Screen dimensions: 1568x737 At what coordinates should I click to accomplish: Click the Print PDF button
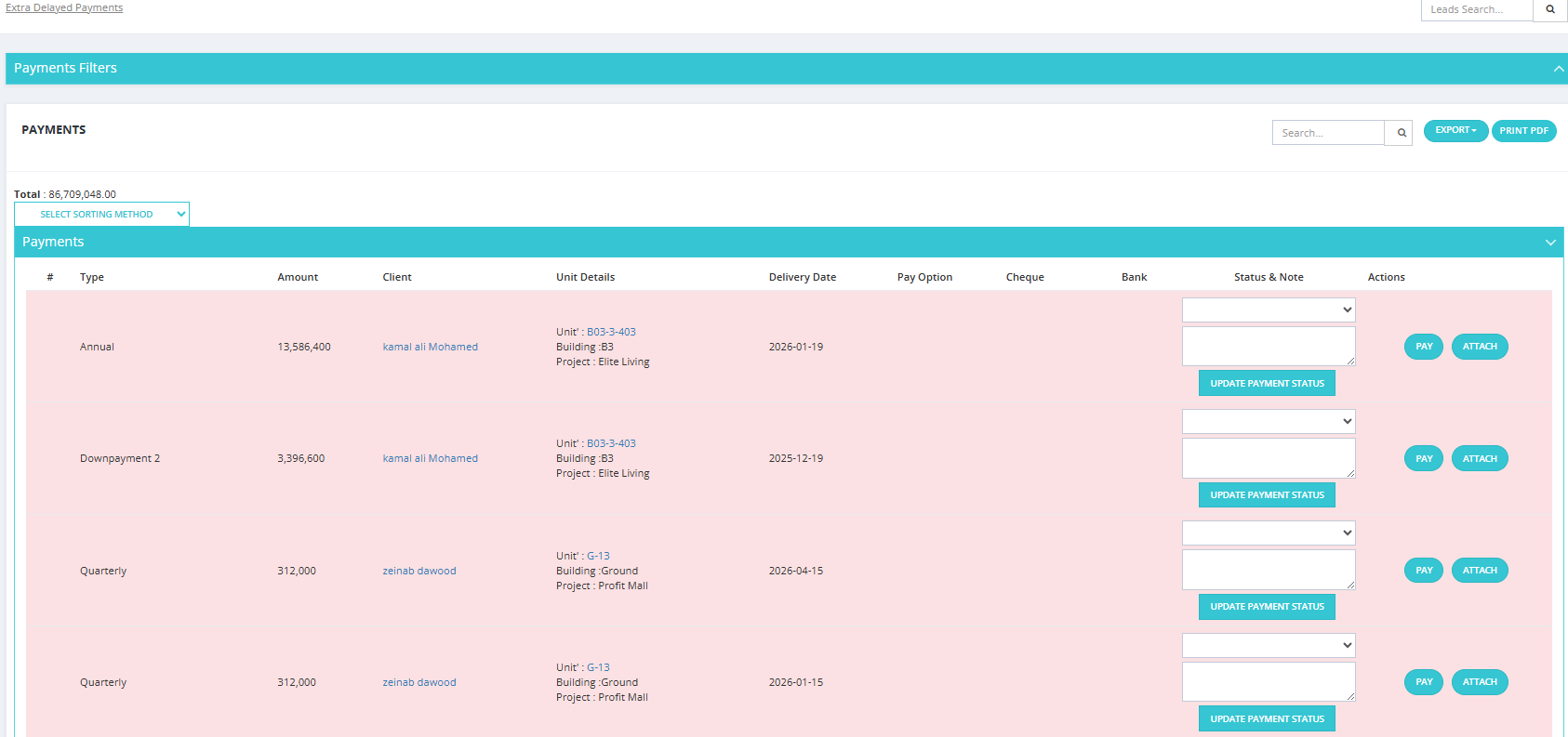(x=1523, y=130)
